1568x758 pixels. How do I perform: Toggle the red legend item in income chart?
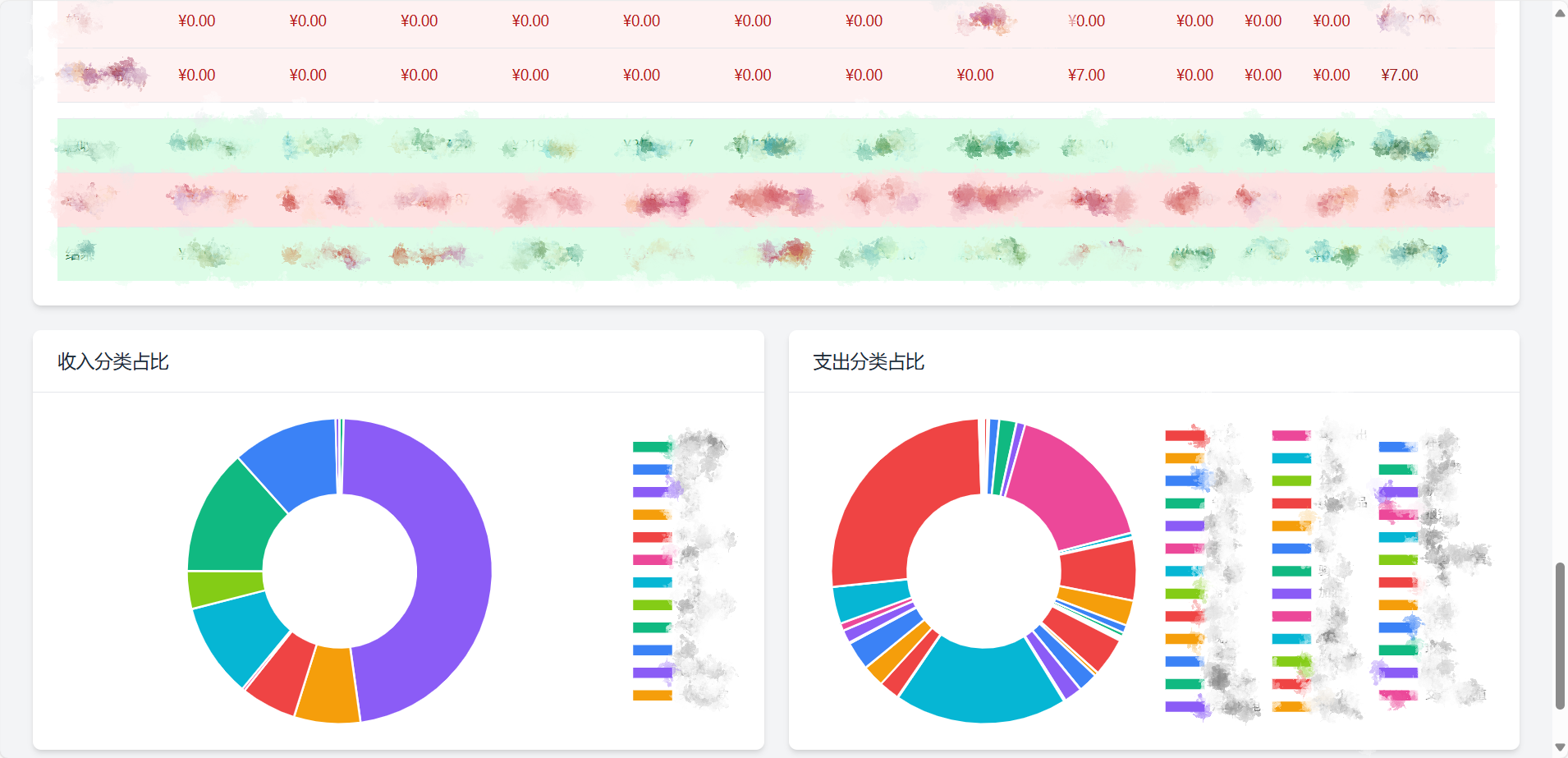coord(653,537)
